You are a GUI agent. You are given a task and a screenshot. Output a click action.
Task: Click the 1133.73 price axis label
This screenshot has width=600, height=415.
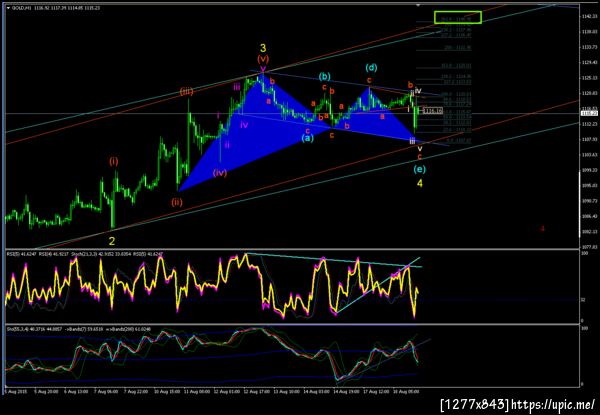tap(590, 47)
